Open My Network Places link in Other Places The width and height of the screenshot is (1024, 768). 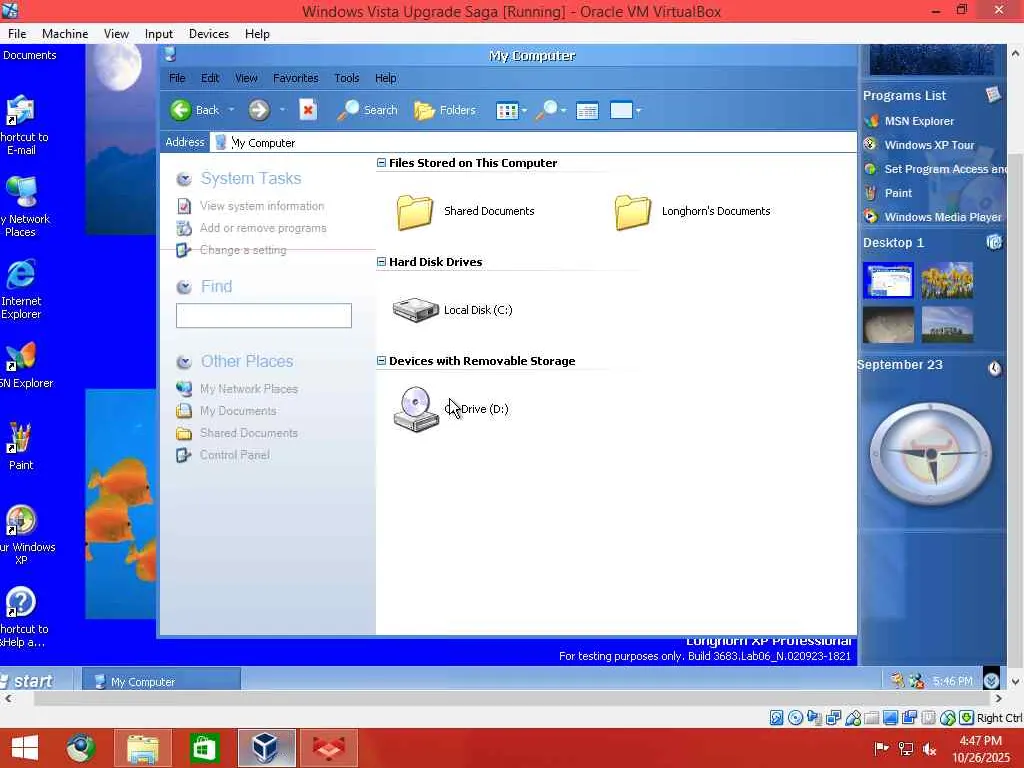pyautogui.click(x=249, y=389)
